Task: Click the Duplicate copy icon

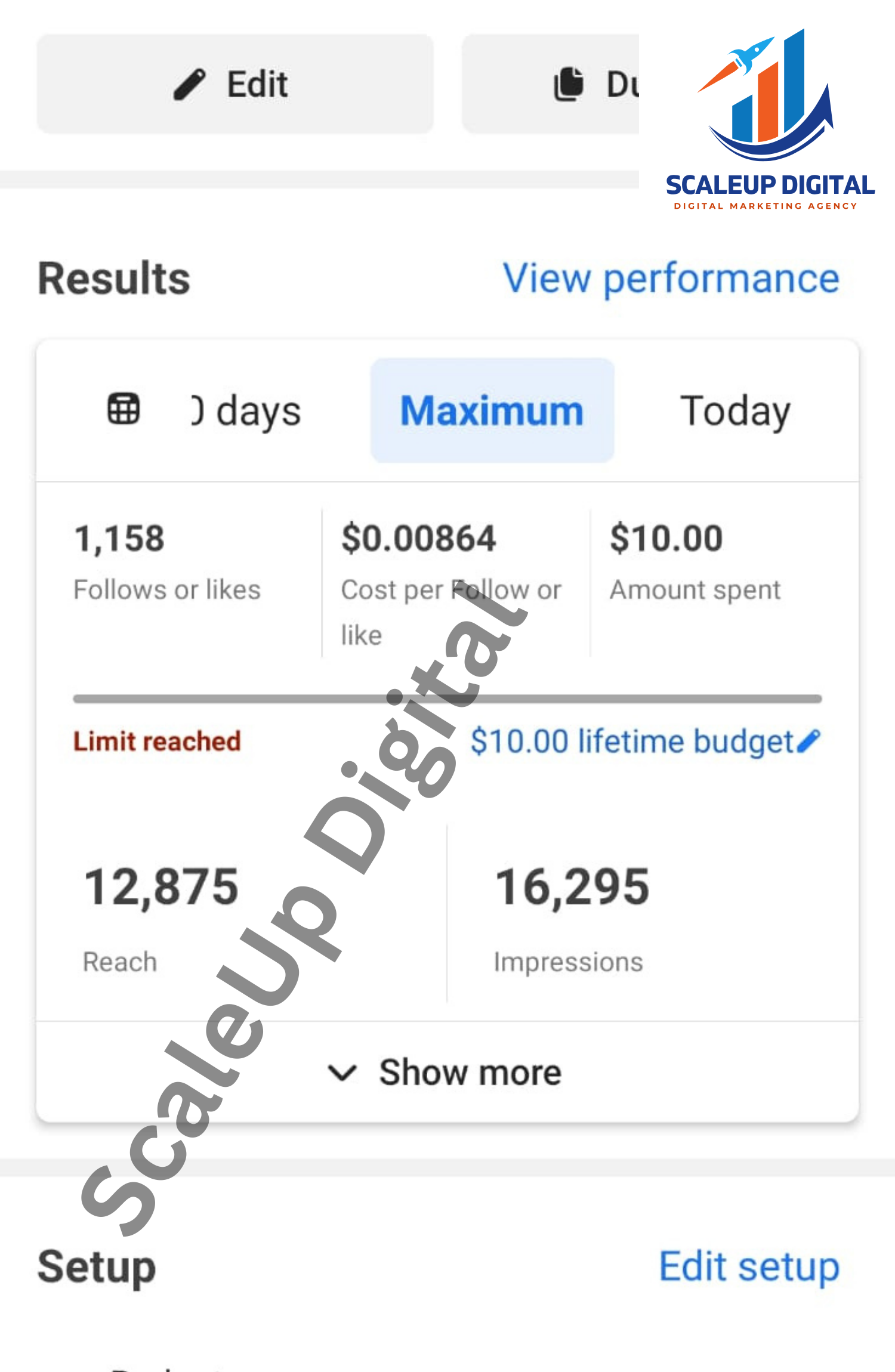Action: click(x=569, y=84)
